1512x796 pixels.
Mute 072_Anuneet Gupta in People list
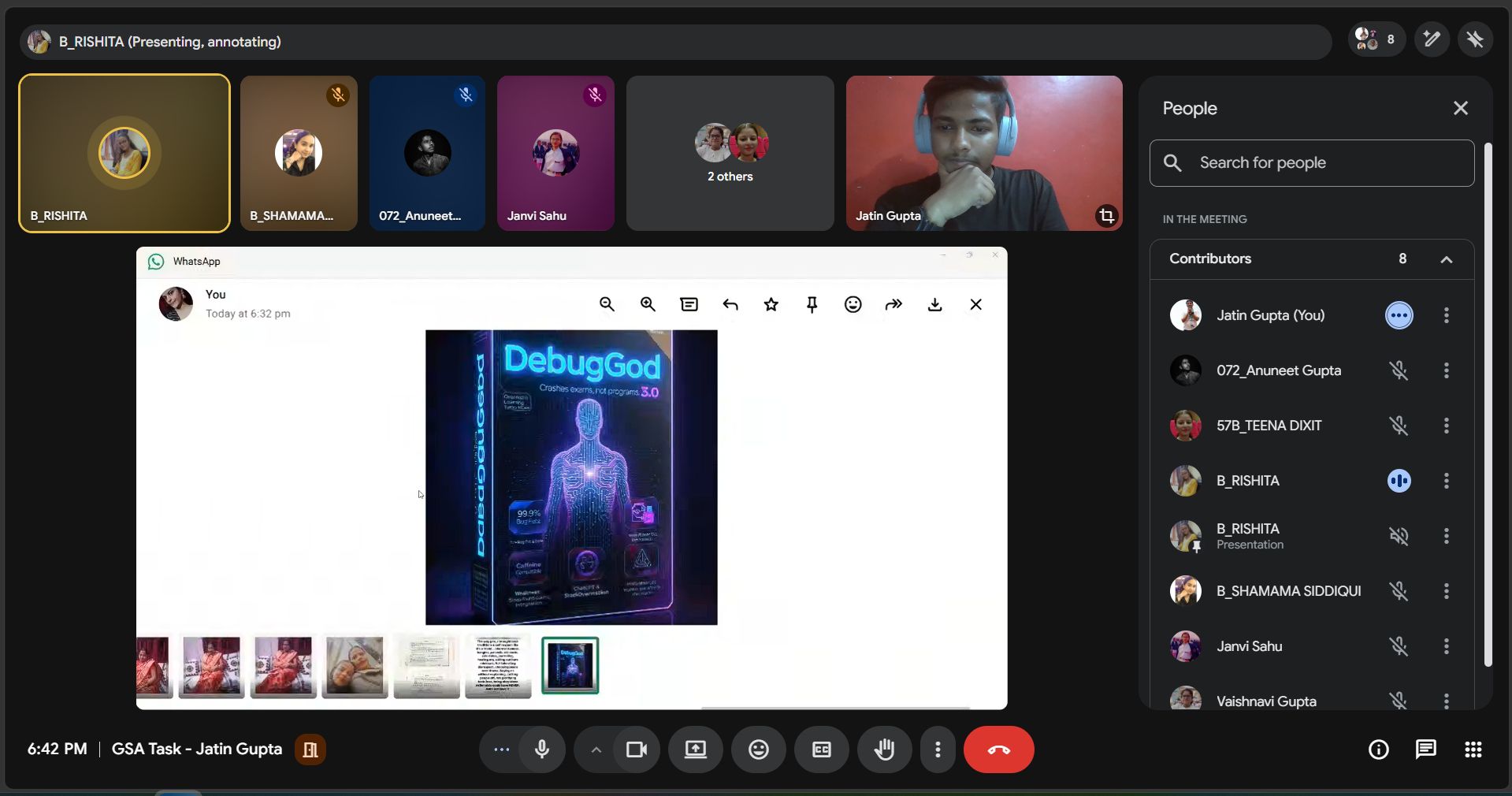(x=1399, y=370)
